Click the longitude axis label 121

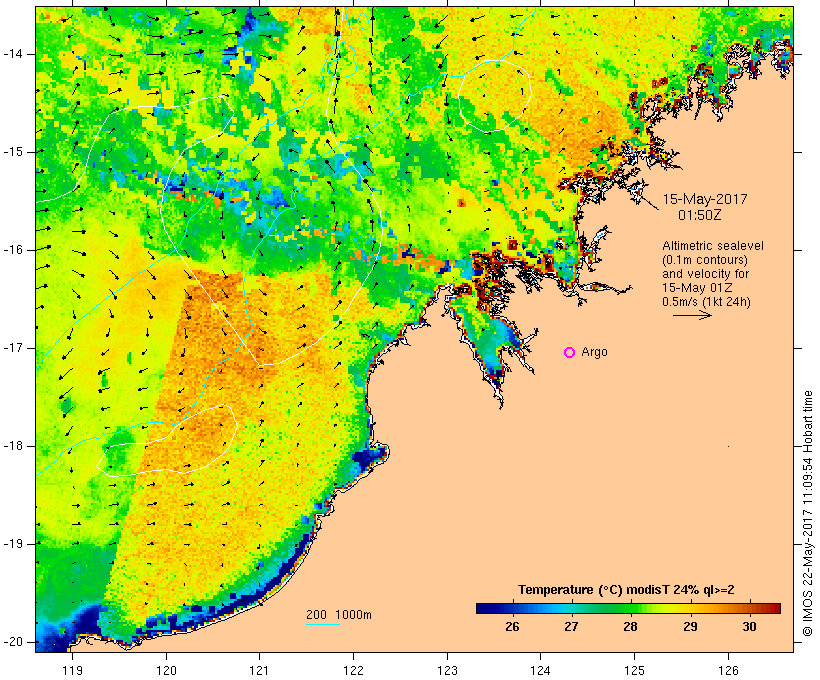[259, 671]
